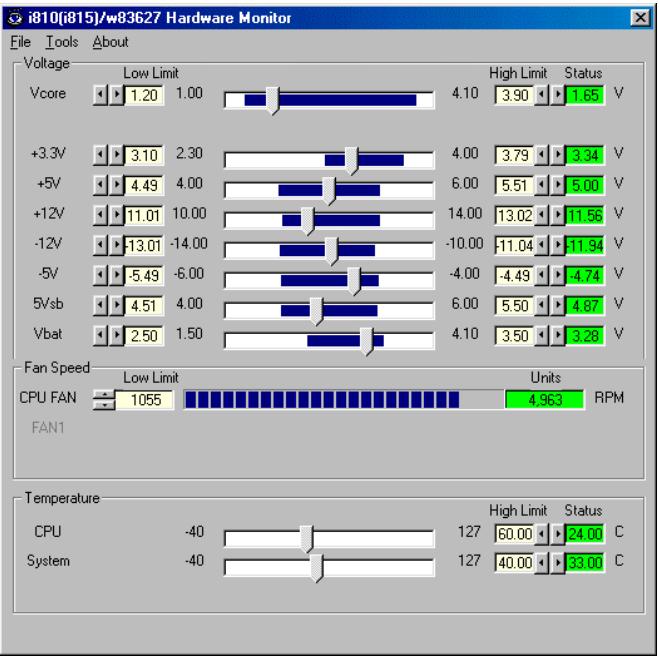Decrease +3.3V low limit with left arrow
This screenshot has width=659, height=656.
click(x=100, y=155)
